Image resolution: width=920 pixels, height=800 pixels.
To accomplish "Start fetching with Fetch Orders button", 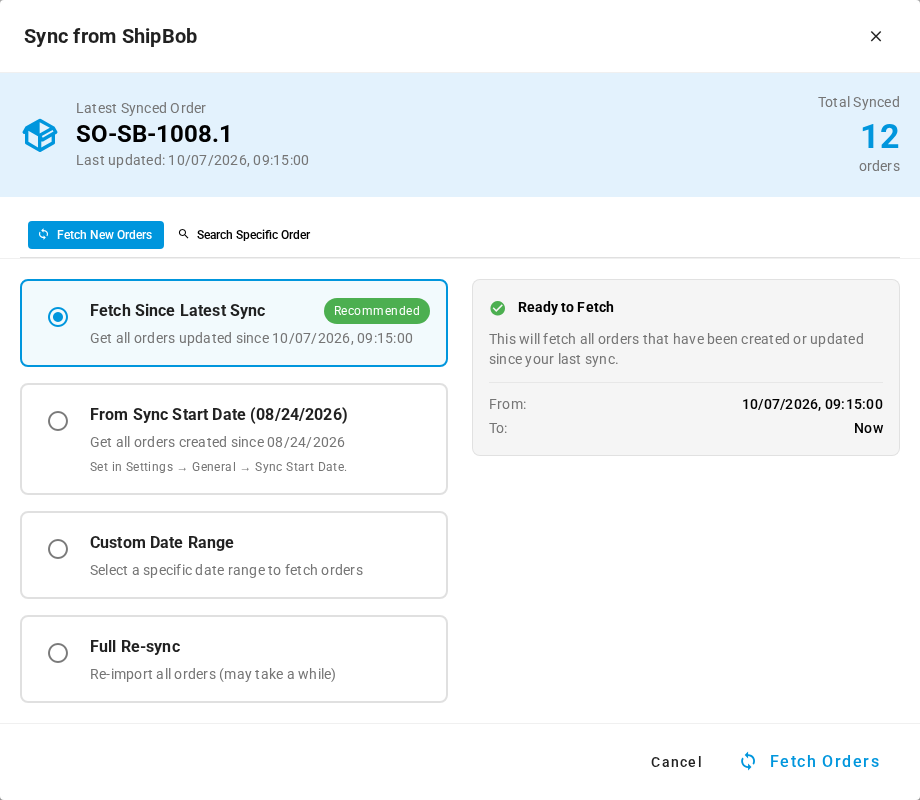I will 810,761.
